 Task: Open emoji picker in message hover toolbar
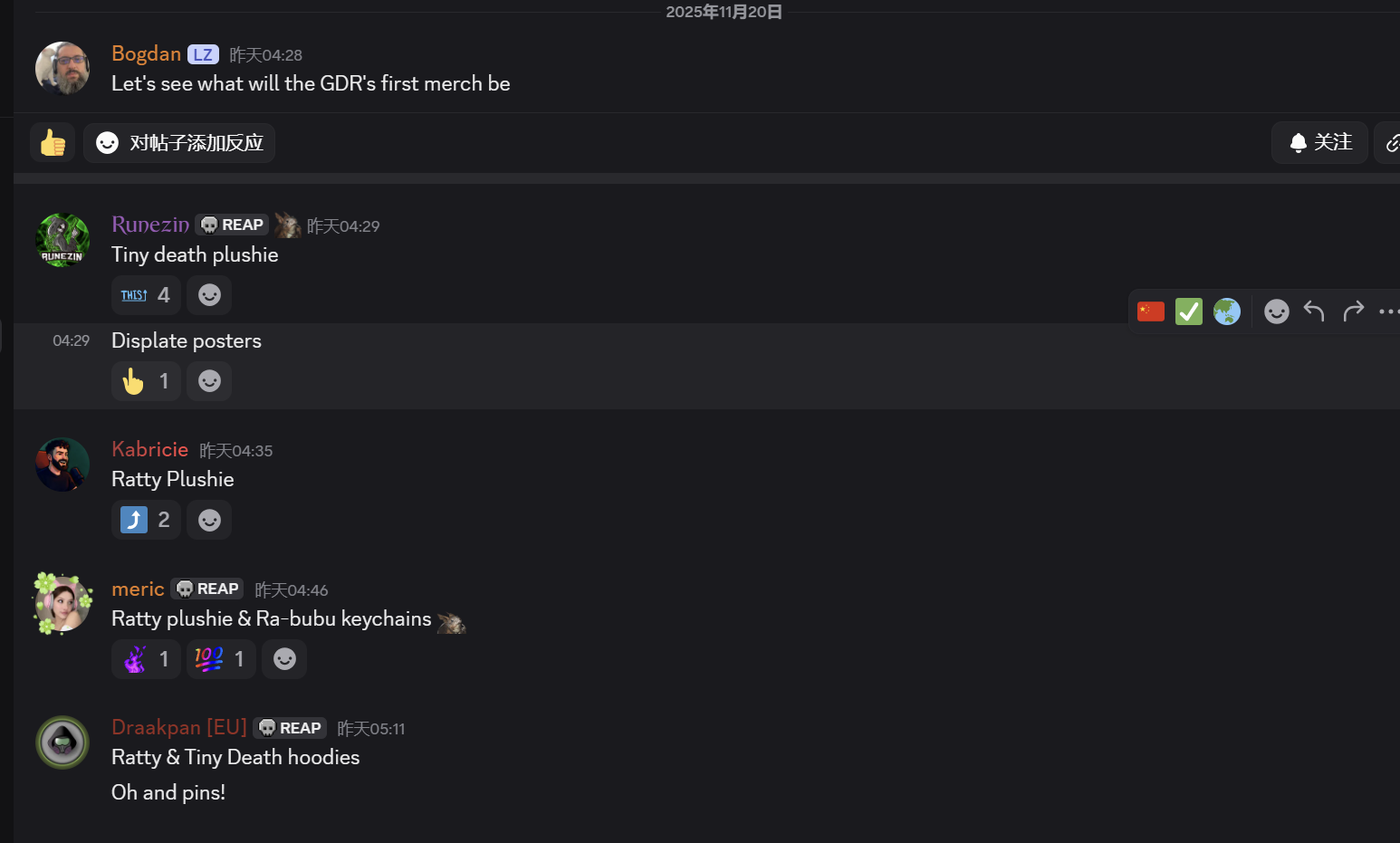pos(1277,311)
